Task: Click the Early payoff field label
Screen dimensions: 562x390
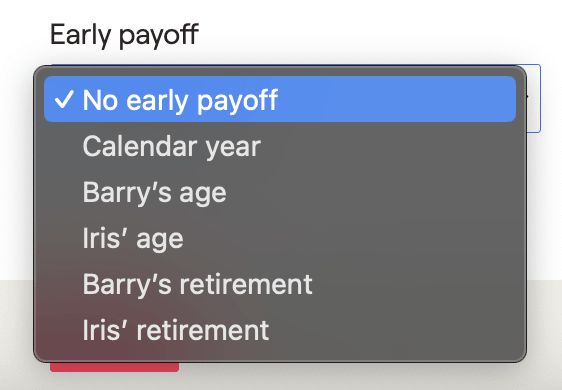Action: point(124,35)
